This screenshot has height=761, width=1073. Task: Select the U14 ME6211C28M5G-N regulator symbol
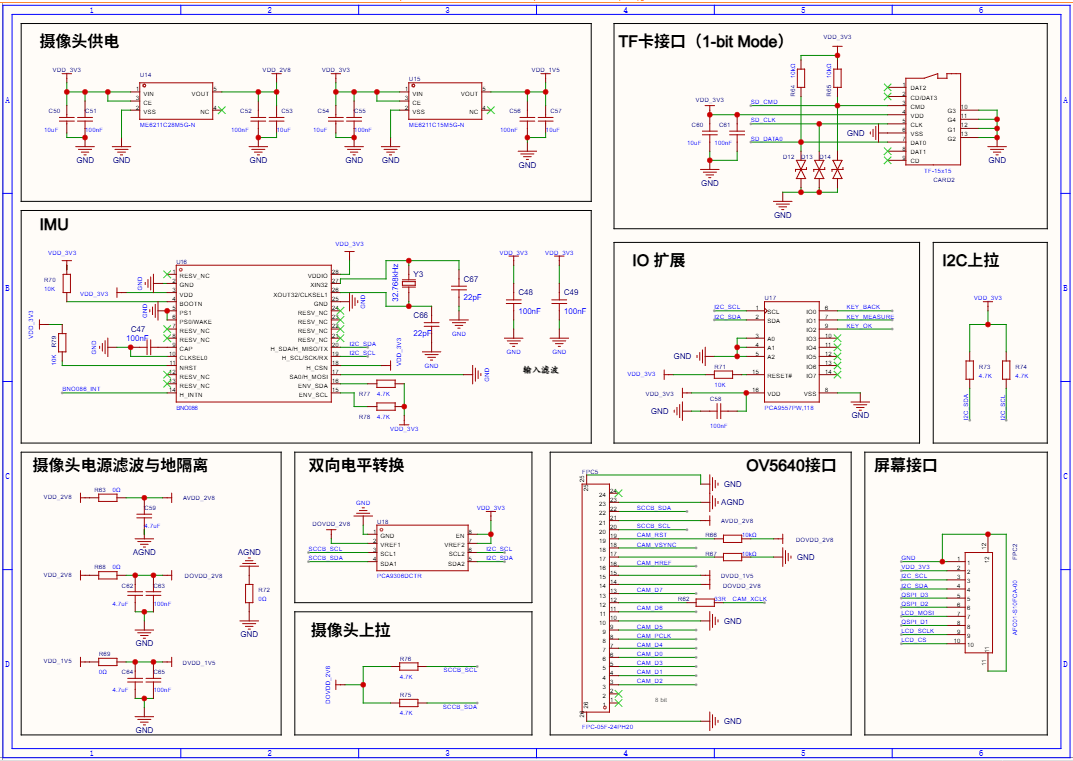coord(176,102)
